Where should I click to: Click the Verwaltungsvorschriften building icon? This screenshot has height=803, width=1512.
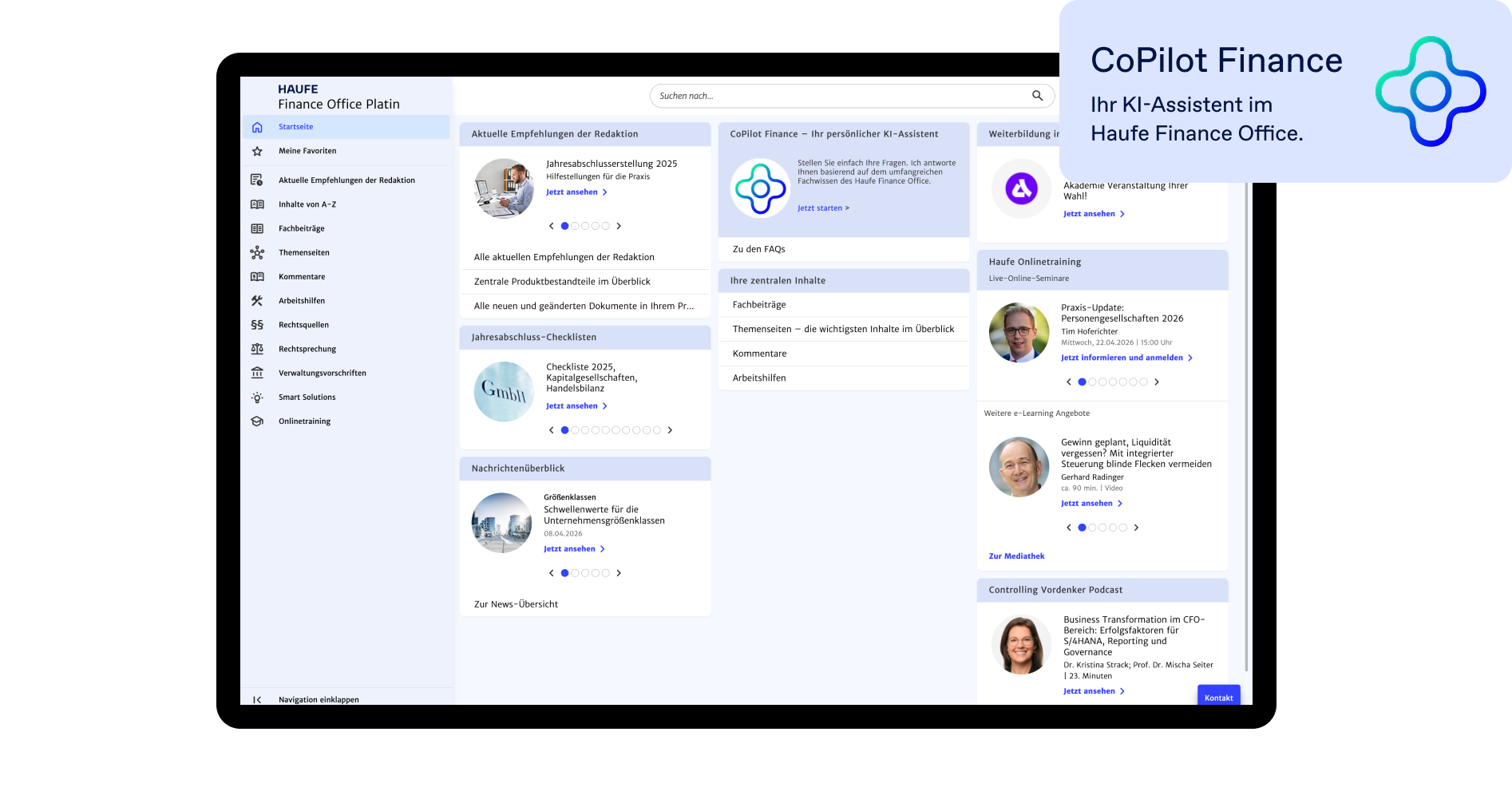pyautogui.click(x=257, y=373)
